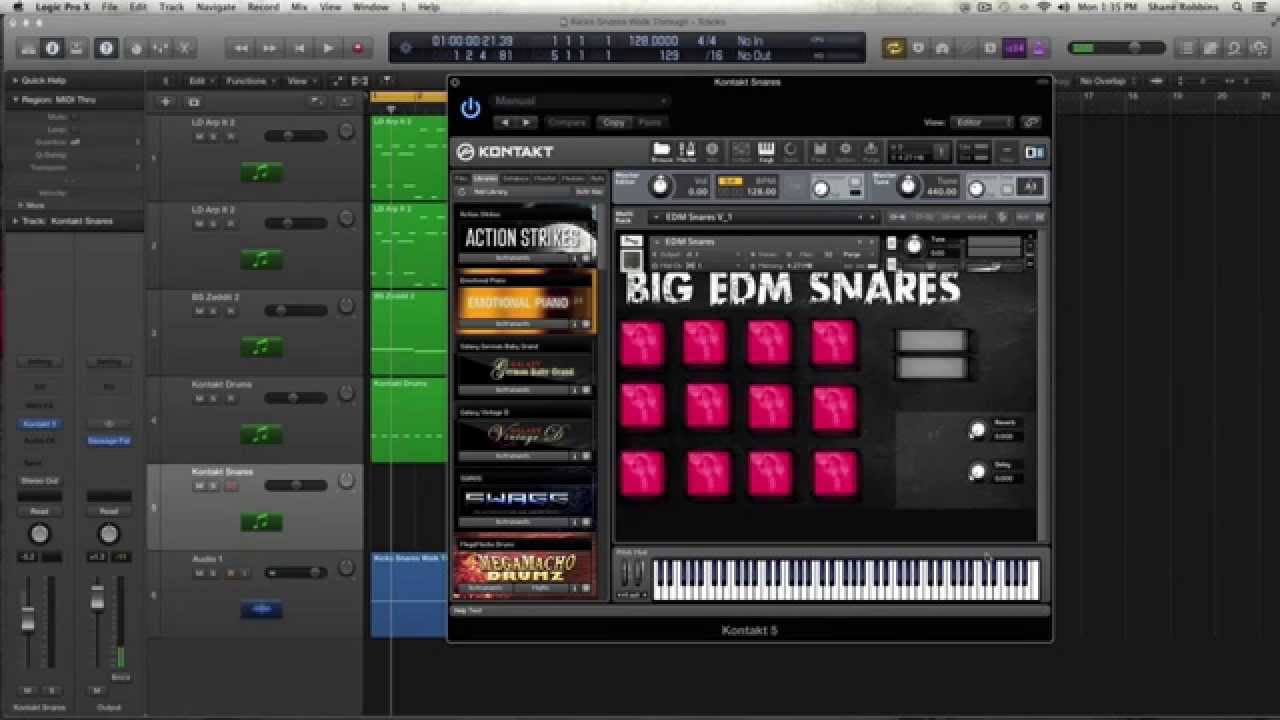The height and width of the screenshot is (720, 1280).
Task: Open the Manual preset dropdown in the plugin header
Action: (580, 101)
